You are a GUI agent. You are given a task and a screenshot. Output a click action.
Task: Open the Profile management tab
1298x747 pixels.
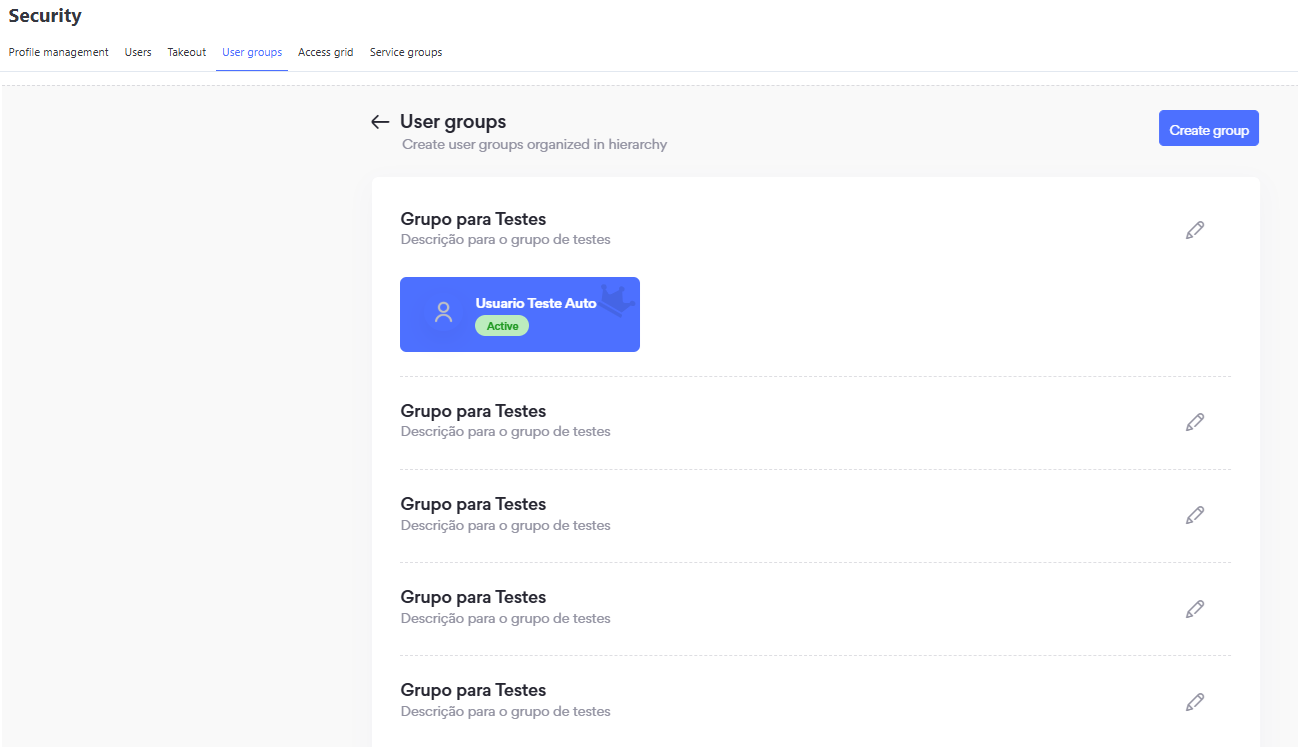pyautogui.click(x=59, y=52)
